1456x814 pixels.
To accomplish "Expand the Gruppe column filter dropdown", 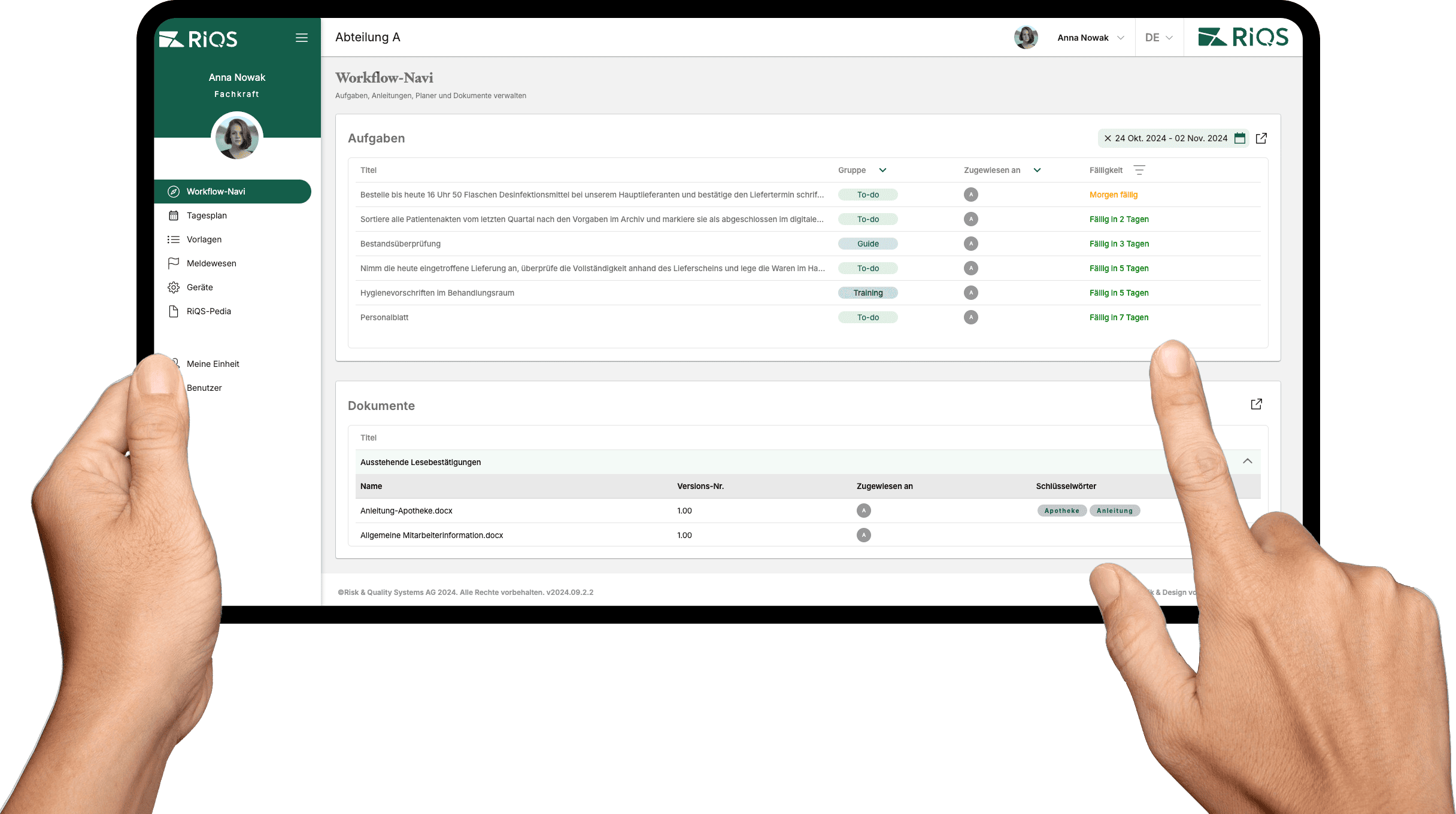I will (882, 170).
